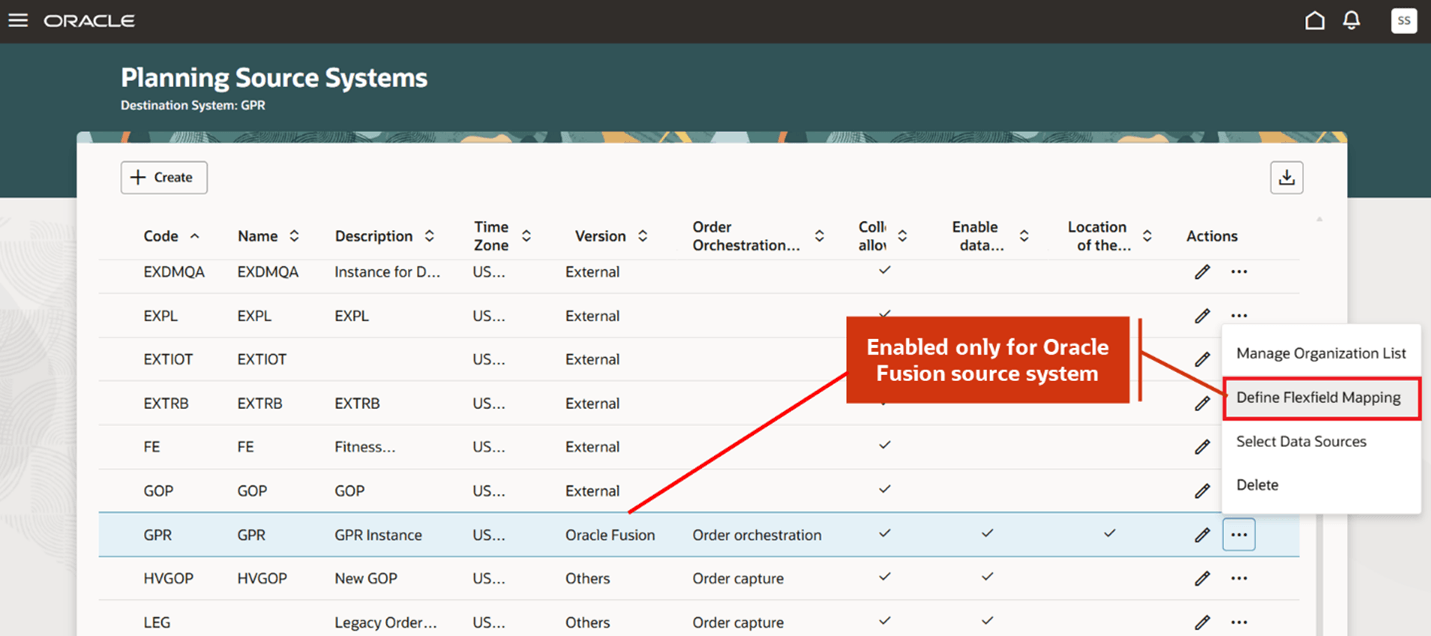Image resolution: width=1431 pixels, height=636 pixels.
Task: Click the enable data check for LEG
Action: pos(987,621)
